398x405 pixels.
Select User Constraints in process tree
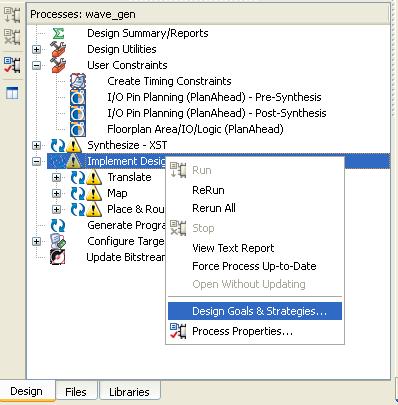(127, 65)
